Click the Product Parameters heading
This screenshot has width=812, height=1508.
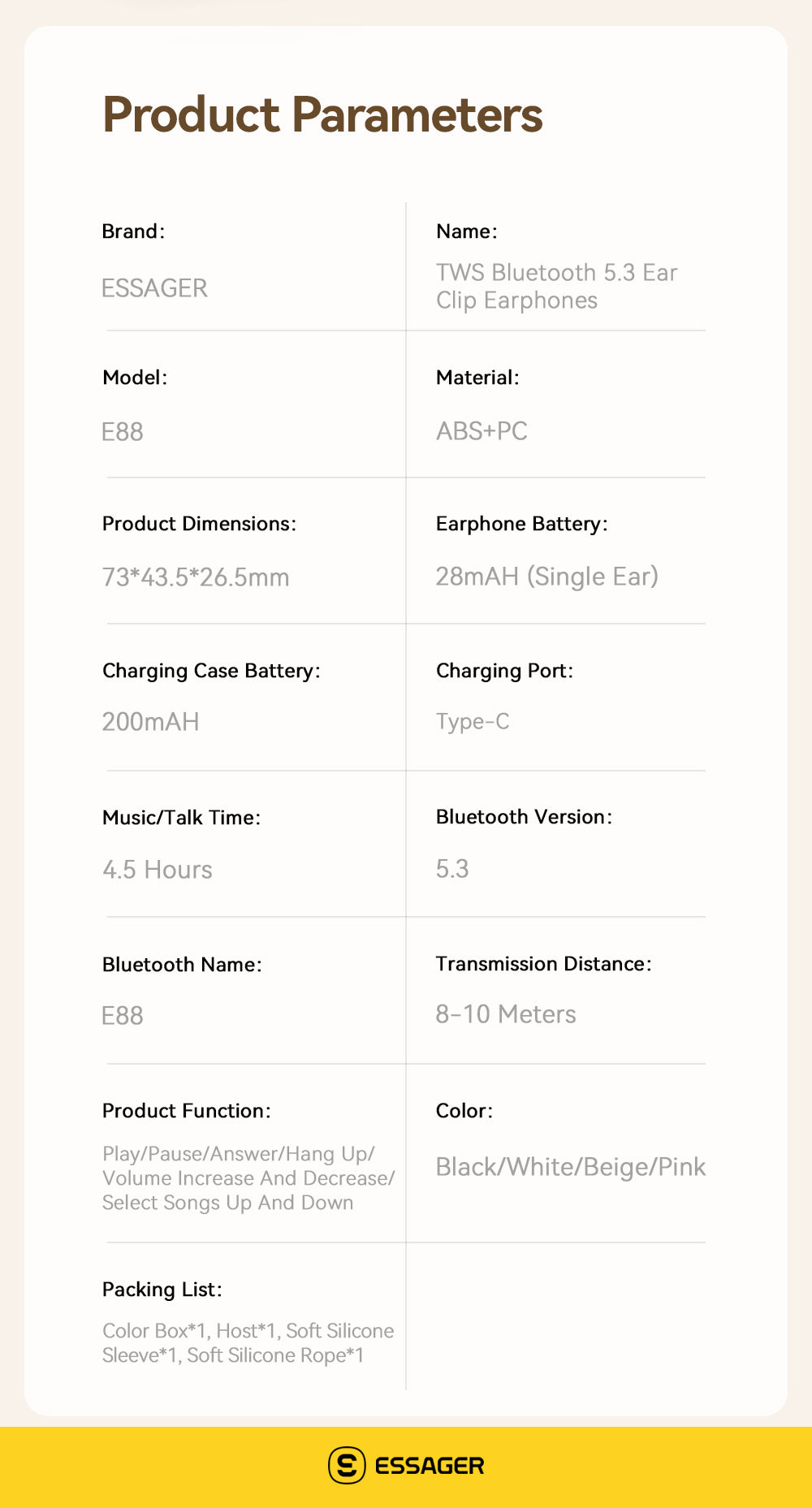(322, 115)
